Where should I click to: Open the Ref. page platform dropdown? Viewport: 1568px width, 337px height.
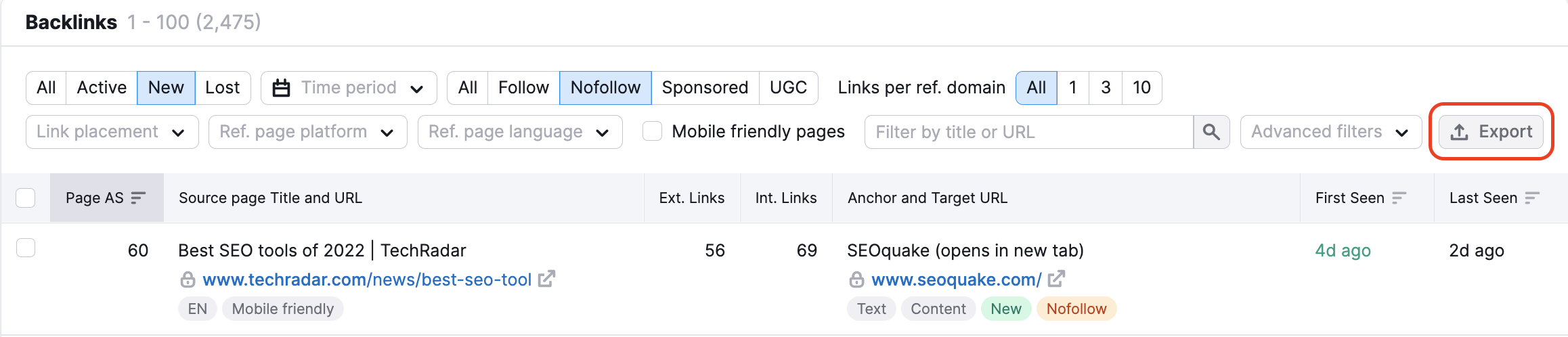pyautogui.click(x=307, y=132)
